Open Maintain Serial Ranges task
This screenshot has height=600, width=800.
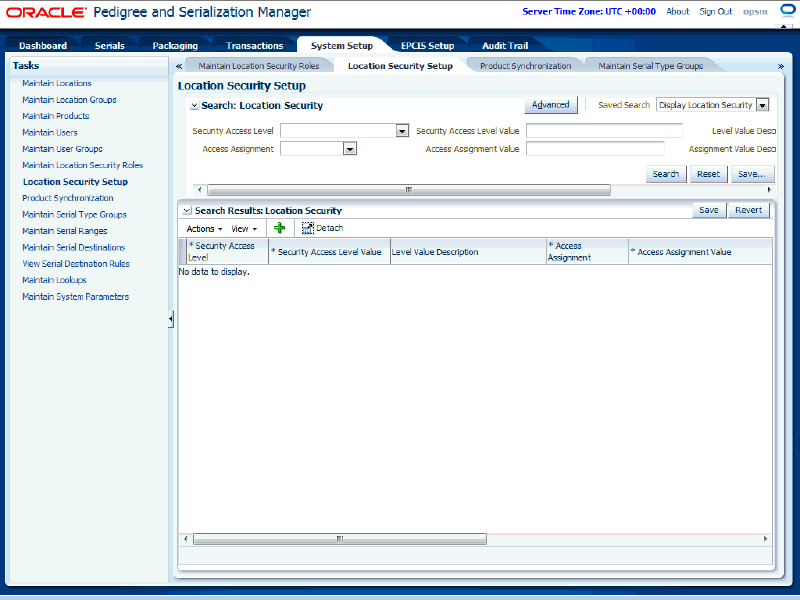pyautogui.click(x=65, y=231)
